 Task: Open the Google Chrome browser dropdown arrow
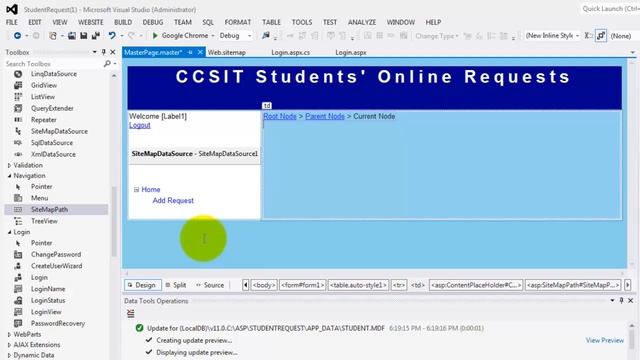213,36
